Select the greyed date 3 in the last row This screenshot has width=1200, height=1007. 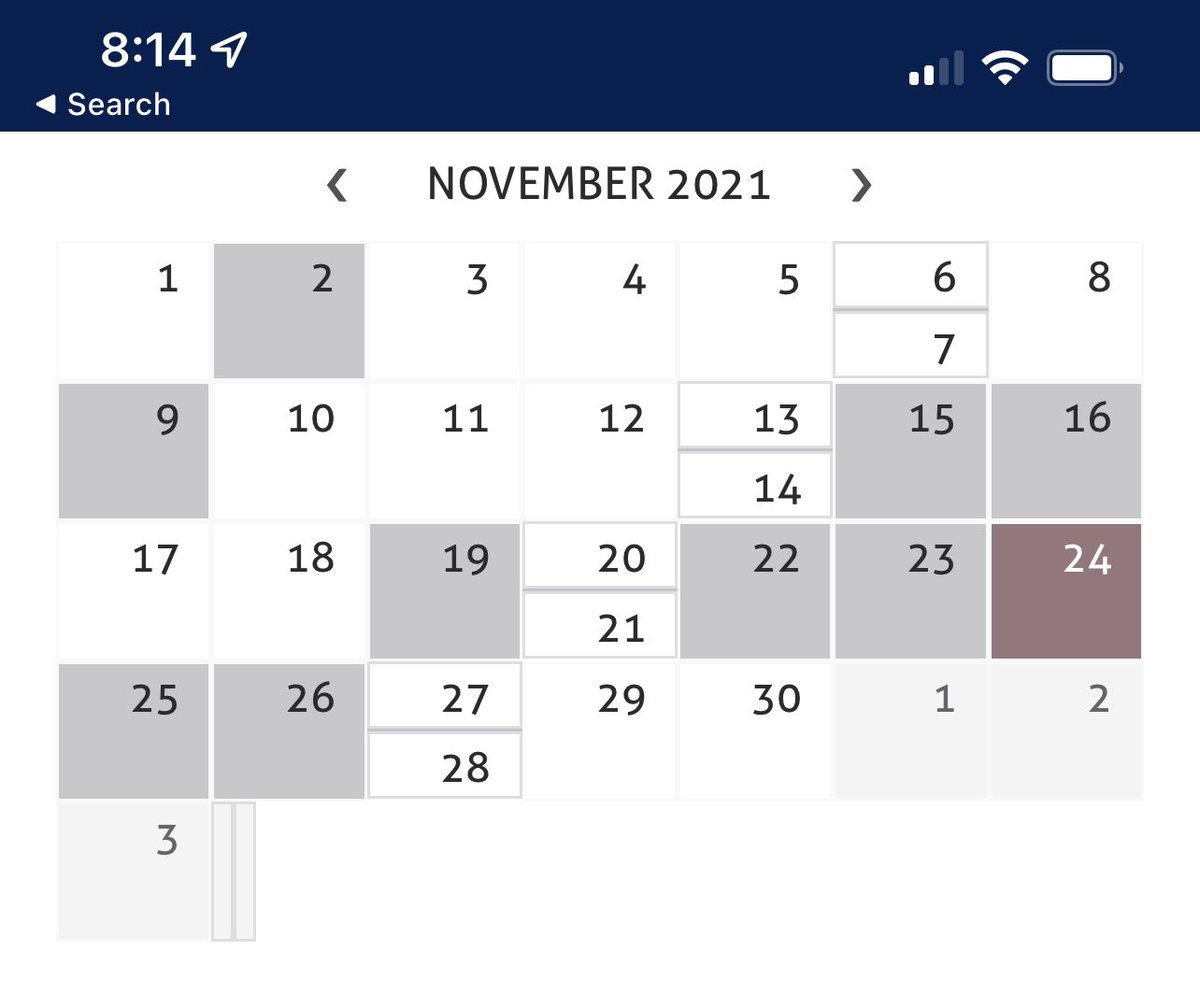point(134,871)
